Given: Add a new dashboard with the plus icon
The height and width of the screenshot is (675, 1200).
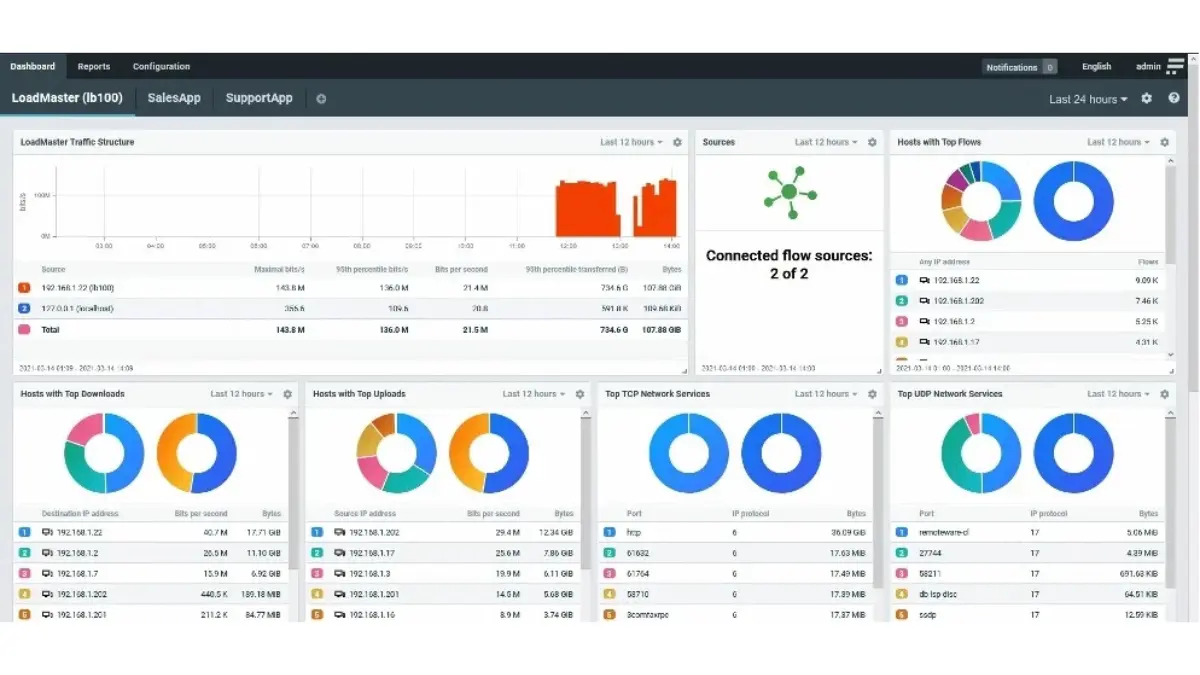Looking at the screenshot, I should [x=321, y=98].
